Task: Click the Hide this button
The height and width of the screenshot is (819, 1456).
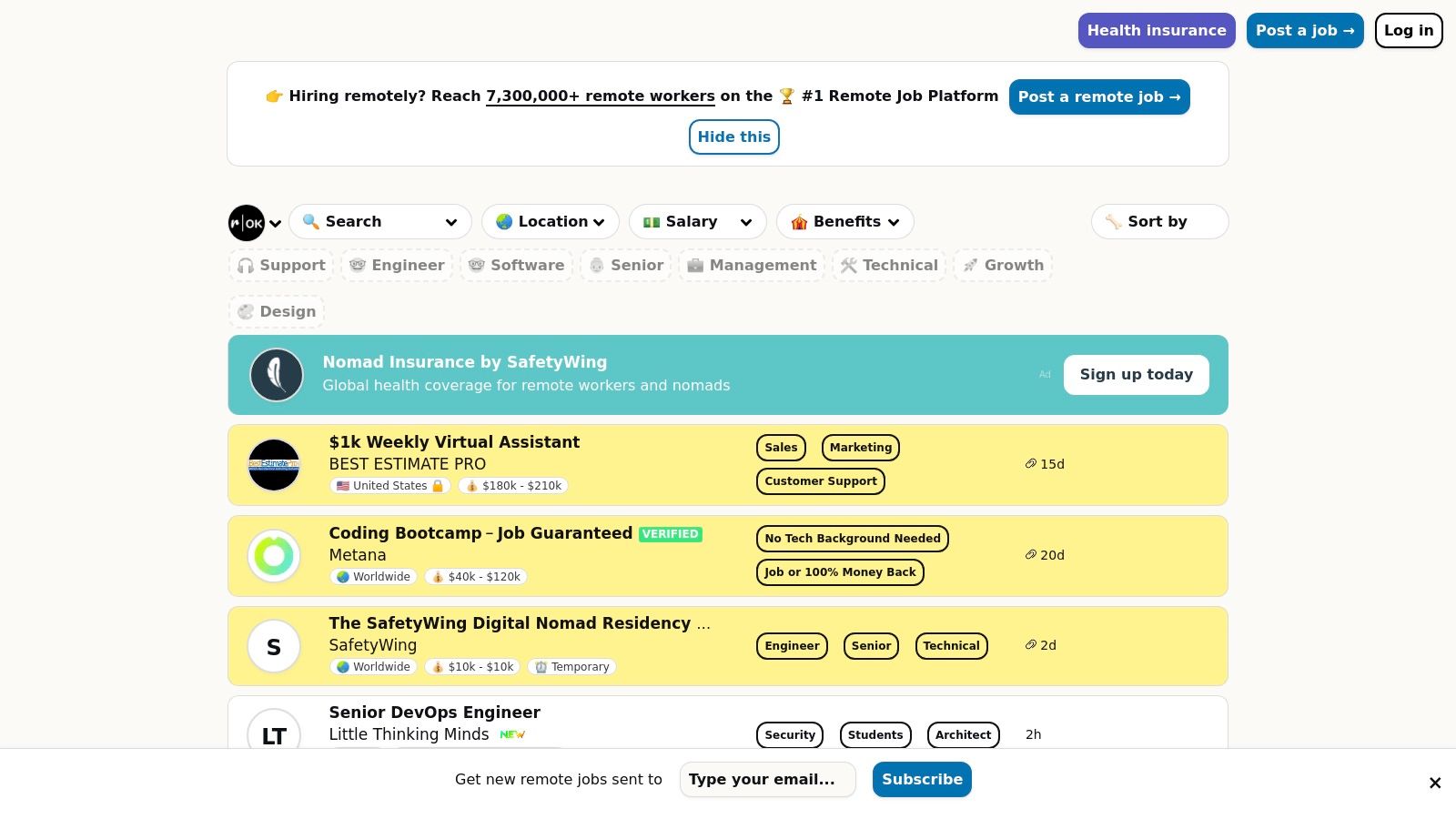Action: (733, 136)
